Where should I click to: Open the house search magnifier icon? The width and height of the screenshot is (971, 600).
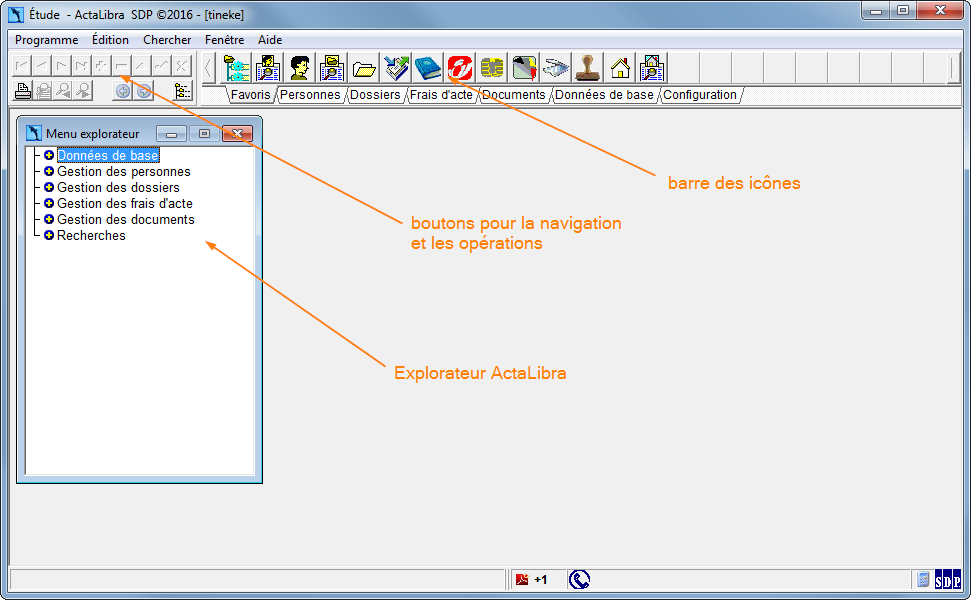click(x=652, y=68)
